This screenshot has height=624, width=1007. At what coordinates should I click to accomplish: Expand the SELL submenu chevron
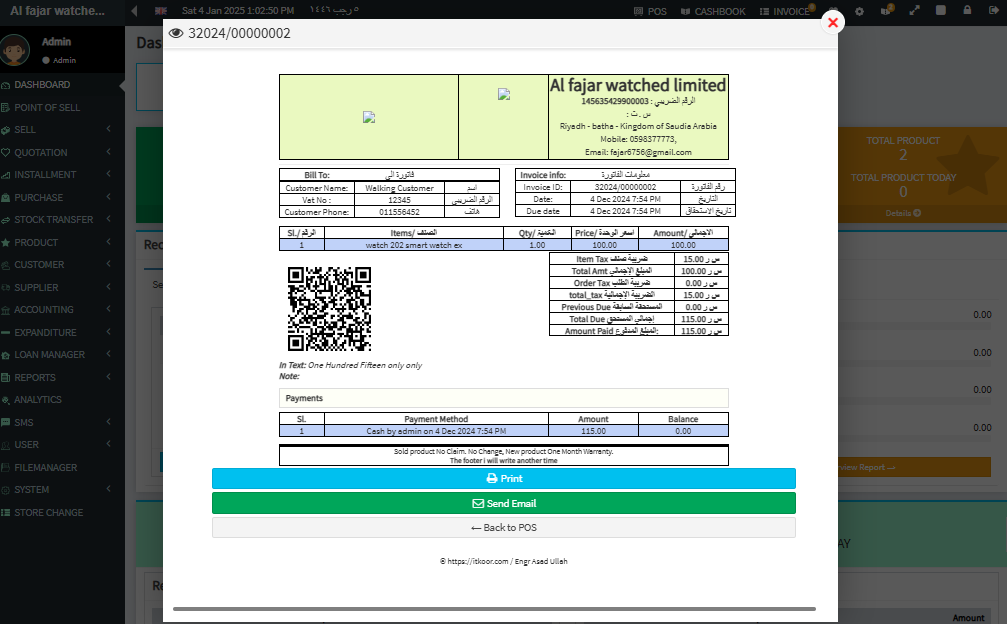(109, 129)
